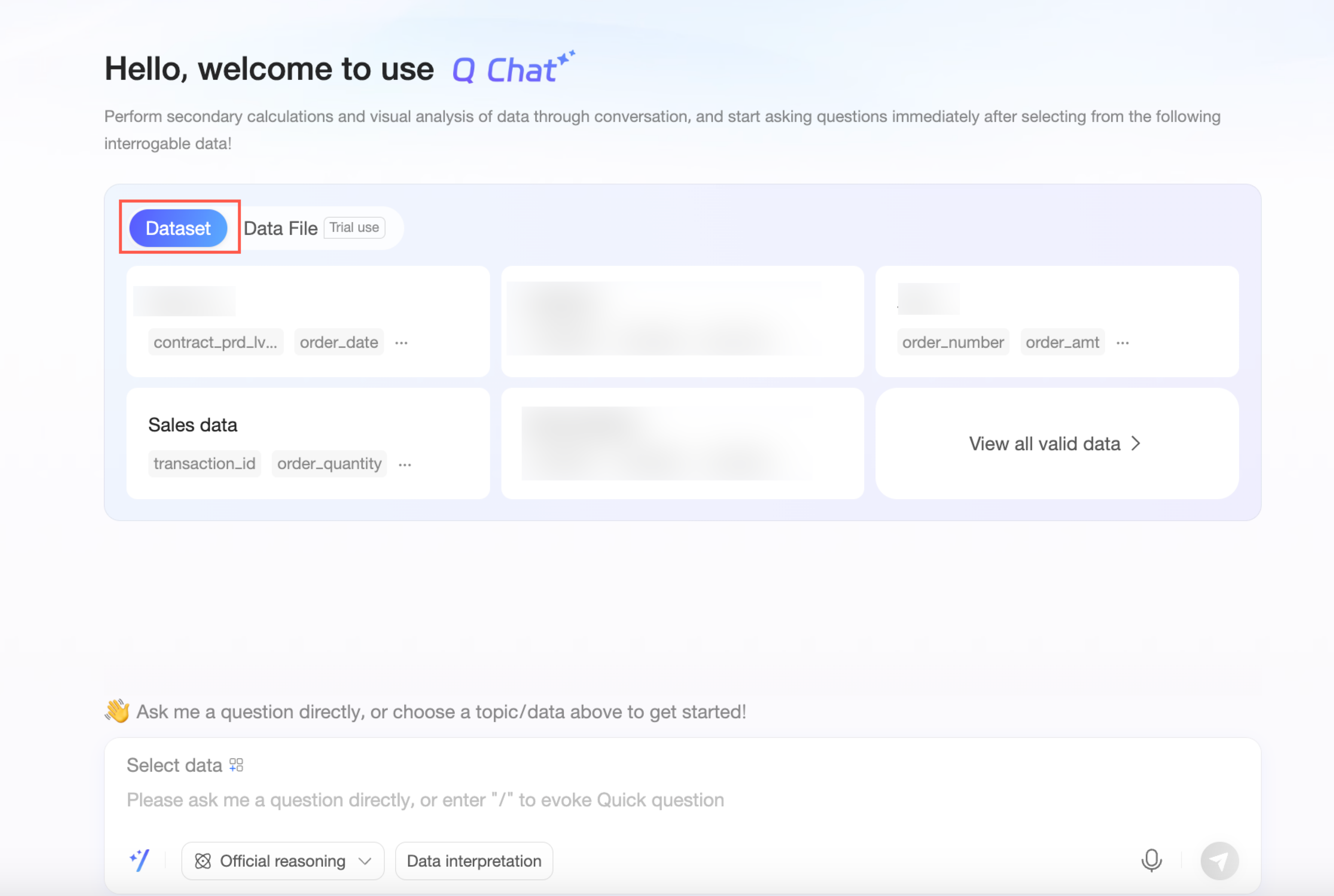Click the ellipsis after order_quantity tag
The height and width of the screenshot is (896, 1334).
pos(405,465)
